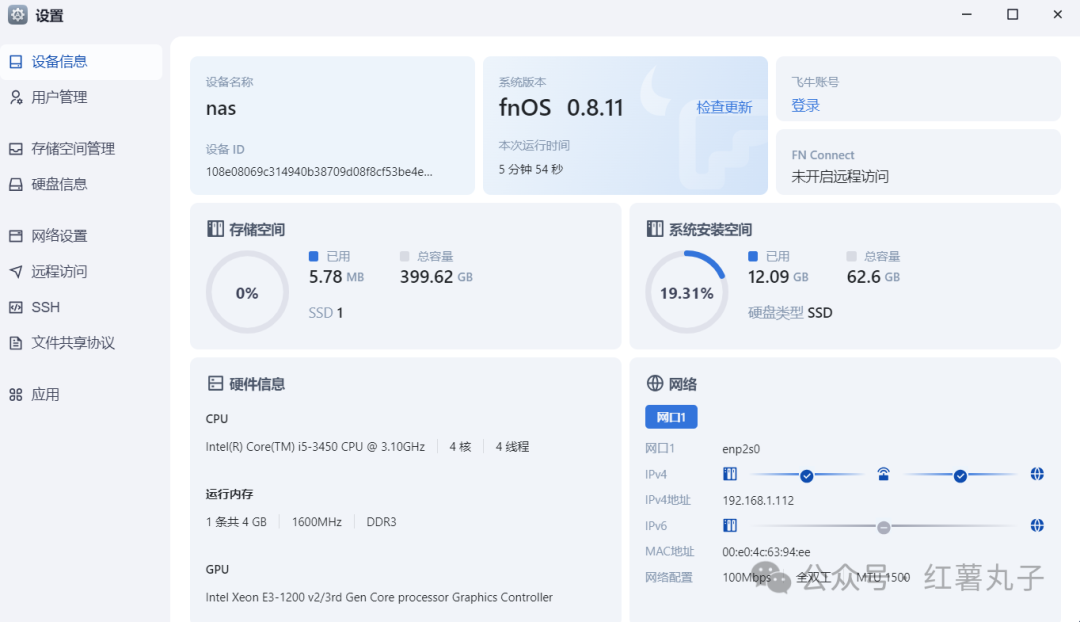Click the truncated 设备 ID value
The image size is (1080, 622).
319,172
